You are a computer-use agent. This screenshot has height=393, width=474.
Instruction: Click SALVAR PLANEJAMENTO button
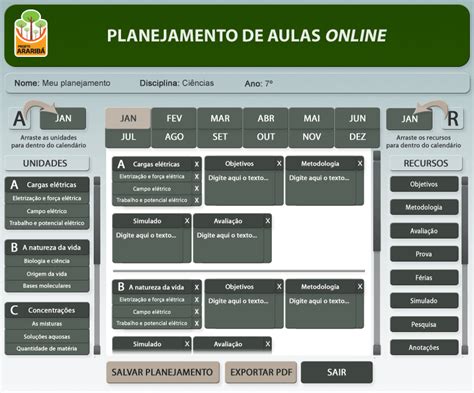163,372
